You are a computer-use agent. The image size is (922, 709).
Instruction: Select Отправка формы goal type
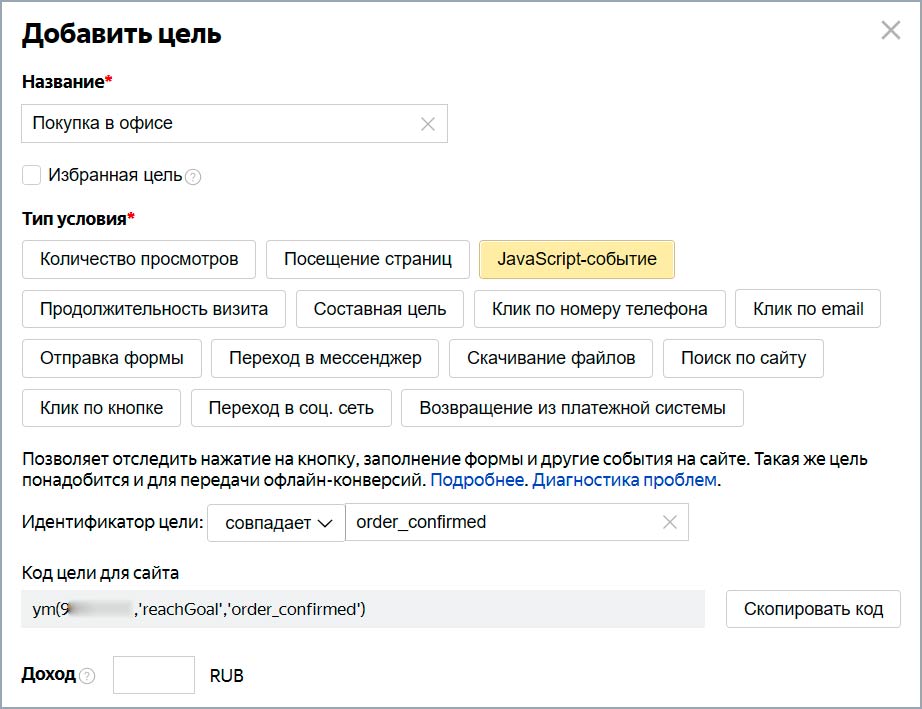(112, 358)
